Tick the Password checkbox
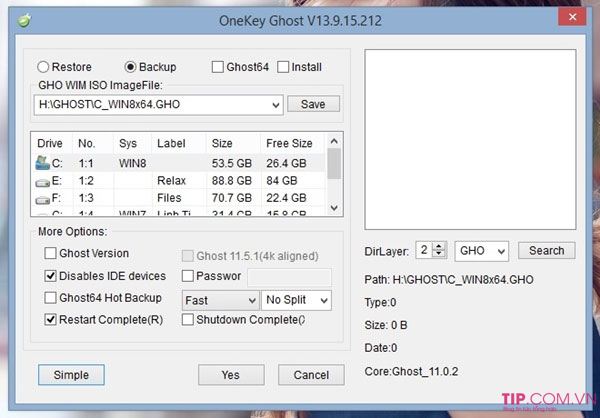The width and height of the screenshot is (600, 418). tap(188, 276)
